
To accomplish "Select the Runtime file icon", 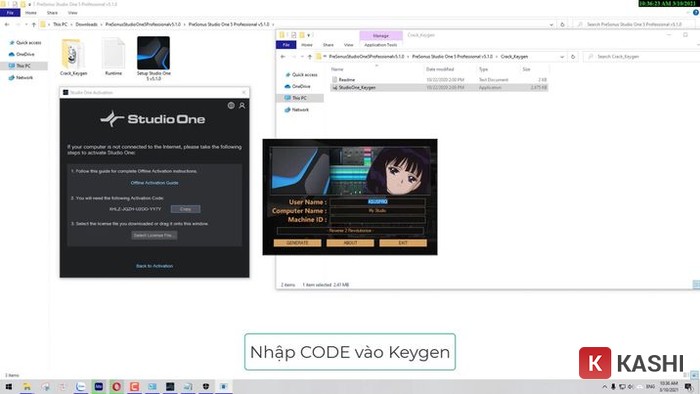I will pyautogui.click(x=113, y=57).
